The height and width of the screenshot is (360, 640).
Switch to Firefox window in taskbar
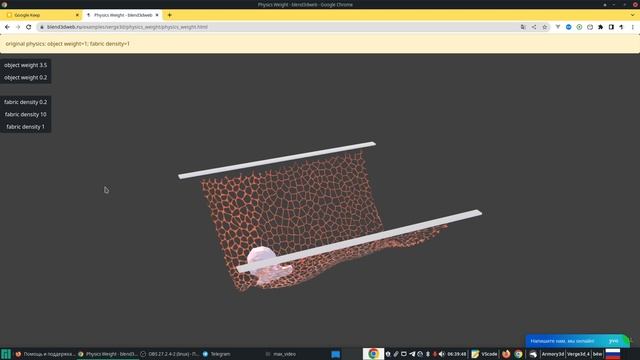coord(45,354)
